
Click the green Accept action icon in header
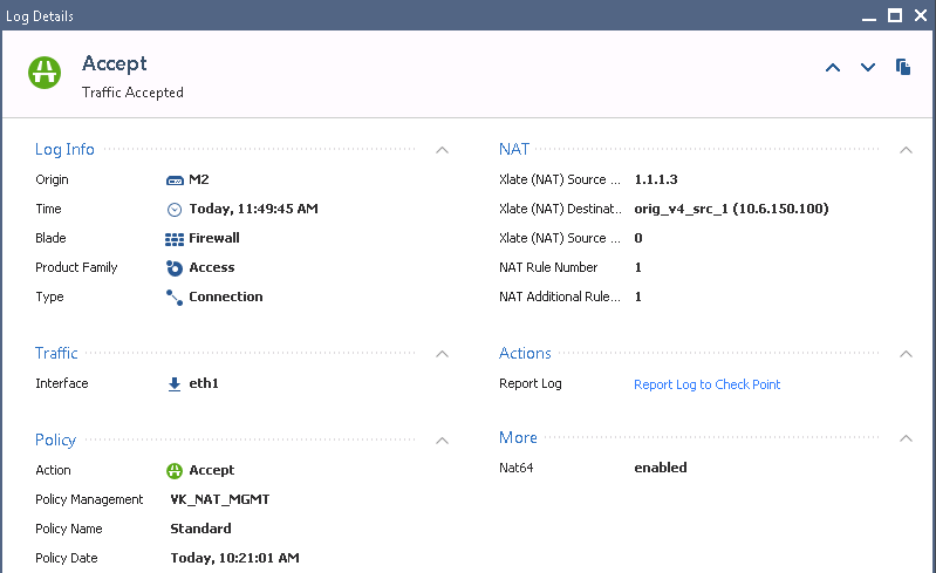tap(45, 73)
